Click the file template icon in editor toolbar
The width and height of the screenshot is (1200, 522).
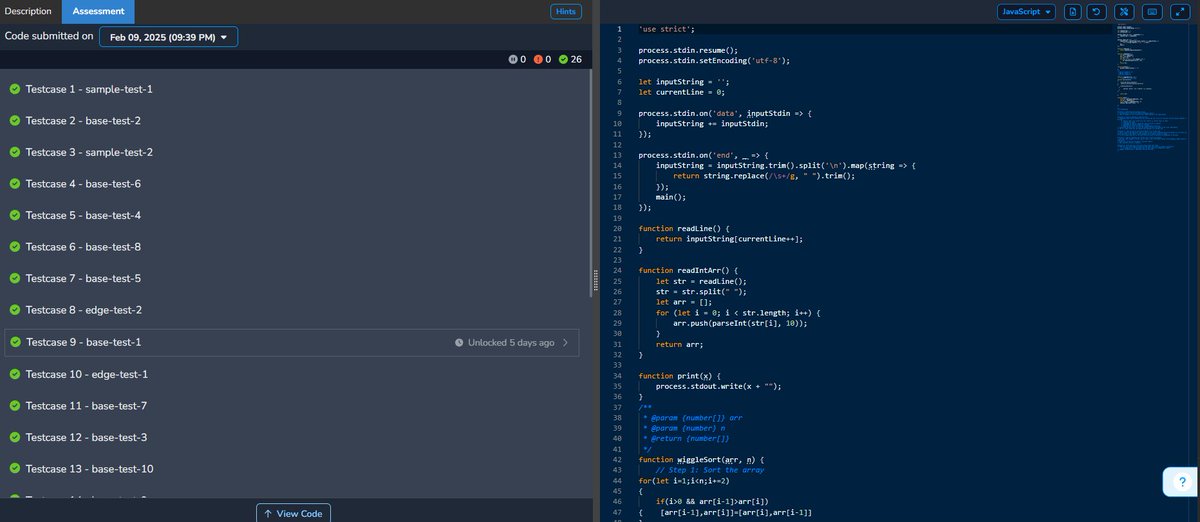pos(1073,12)
